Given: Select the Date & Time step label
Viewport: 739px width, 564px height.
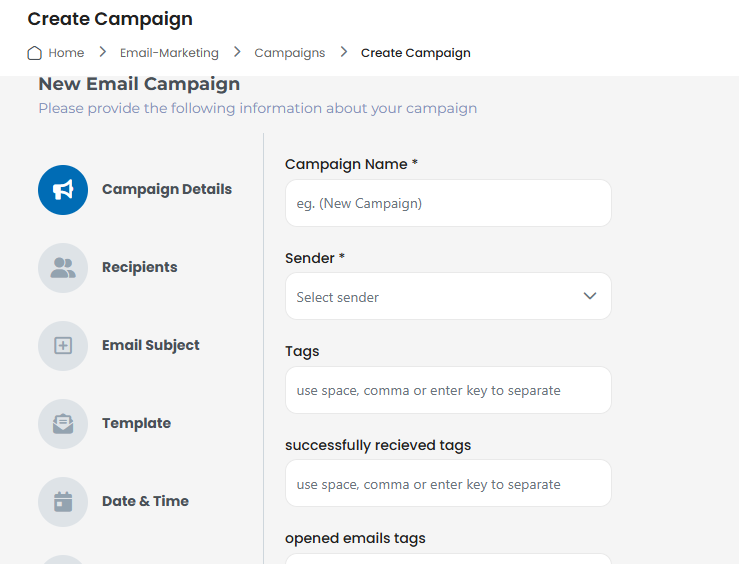Looking at the screenshot, I should click(145, 501).
